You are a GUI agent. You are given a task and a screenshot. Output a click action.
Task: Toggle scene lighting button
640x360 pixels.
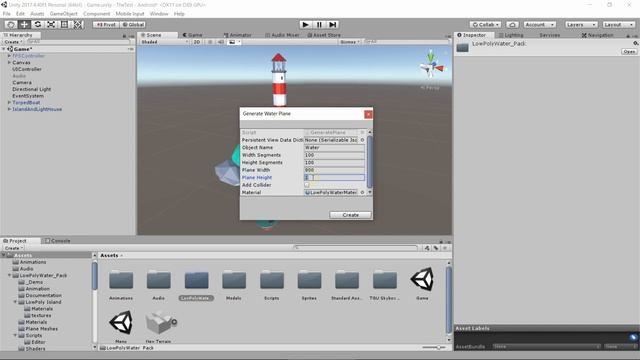(210, 42)
